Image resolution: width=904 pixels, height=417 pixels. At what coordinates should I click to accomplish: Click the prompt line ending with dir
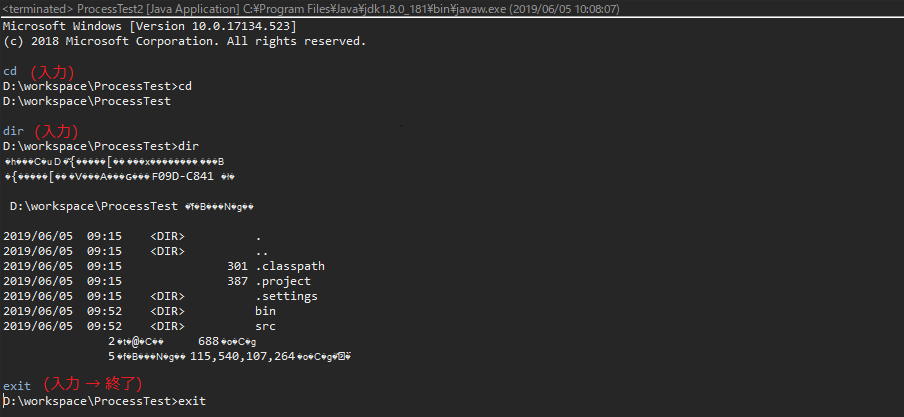point(101,146)
